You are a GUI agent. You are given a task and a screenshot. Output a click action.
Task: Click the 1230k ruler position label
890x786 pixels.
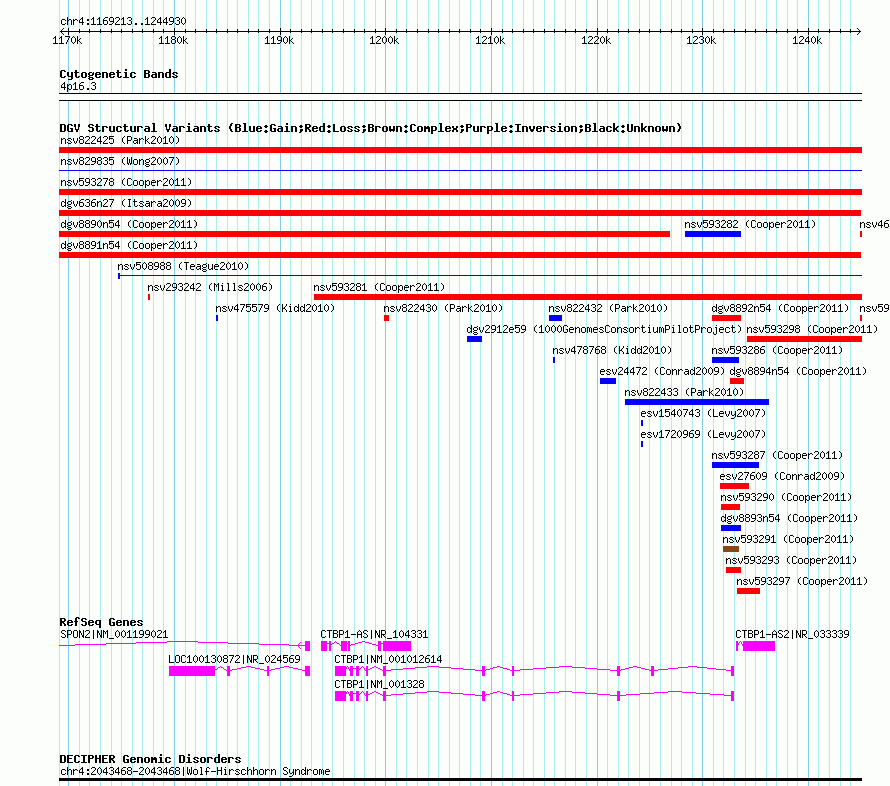coord(701,40)
